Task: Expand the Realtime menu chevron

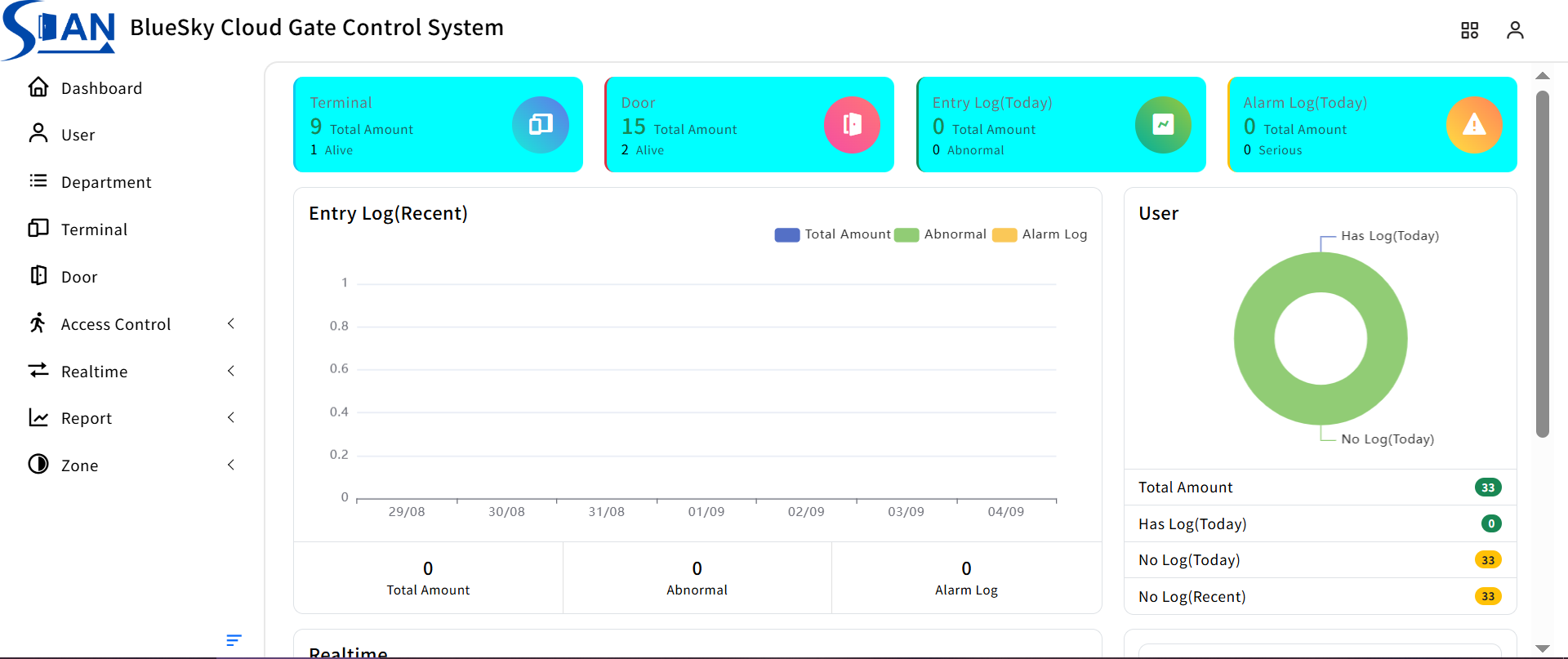Action: point(231,372)
